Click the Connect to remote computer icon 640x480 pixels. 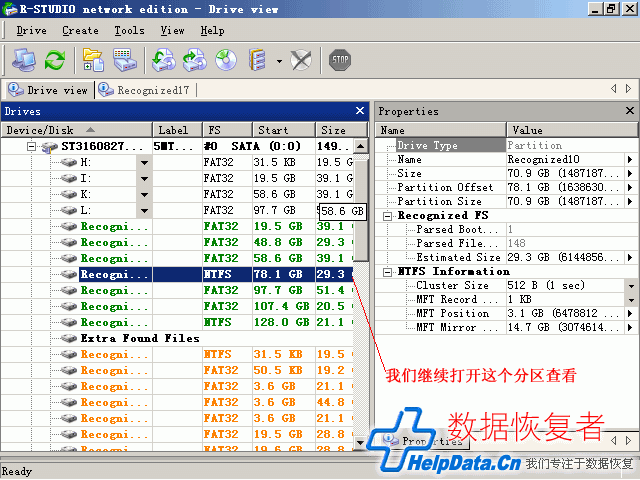pos(24,60)
